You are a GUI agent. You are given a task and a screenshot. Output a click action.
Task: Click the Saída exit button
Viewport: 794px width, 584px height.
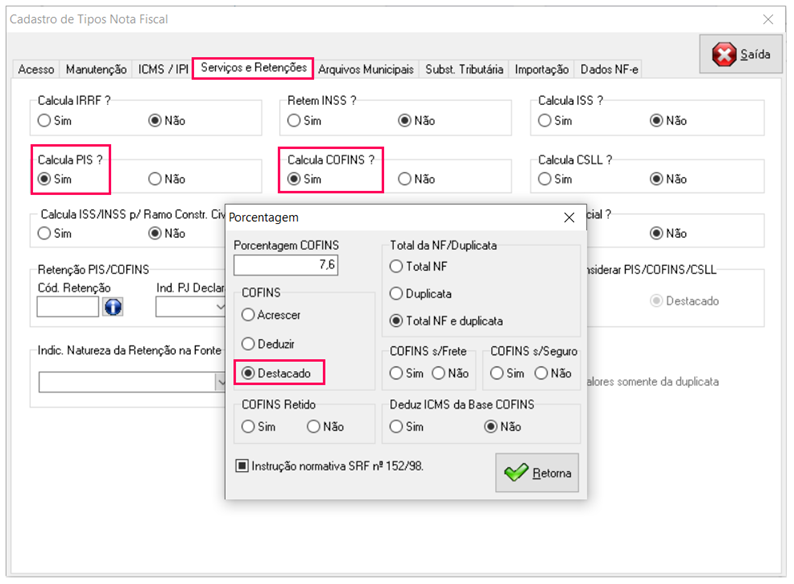pos(741,55)
